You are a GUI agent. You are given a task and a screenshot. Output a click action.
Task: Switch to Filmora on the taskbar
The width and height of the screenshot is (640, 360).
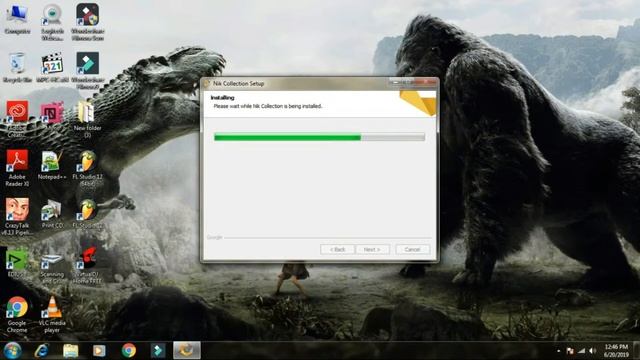tap(158, 351)
